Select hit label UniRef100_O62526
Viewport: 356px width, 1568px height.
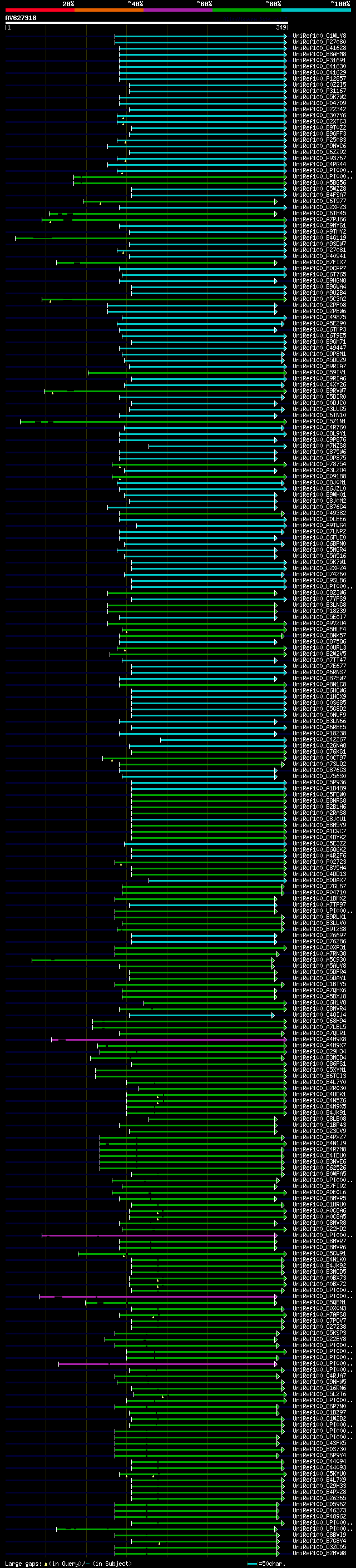pyautogui.click(x=319, y=1168)
